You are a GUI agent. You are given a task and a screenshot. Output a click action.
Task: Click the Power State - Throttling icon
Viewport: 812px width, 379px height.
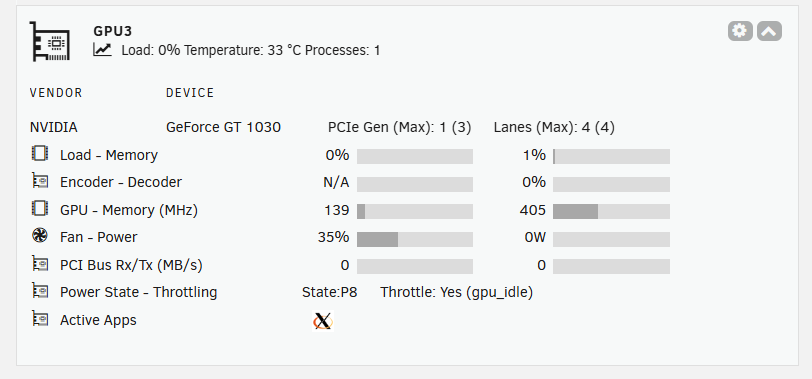(40, 290)
